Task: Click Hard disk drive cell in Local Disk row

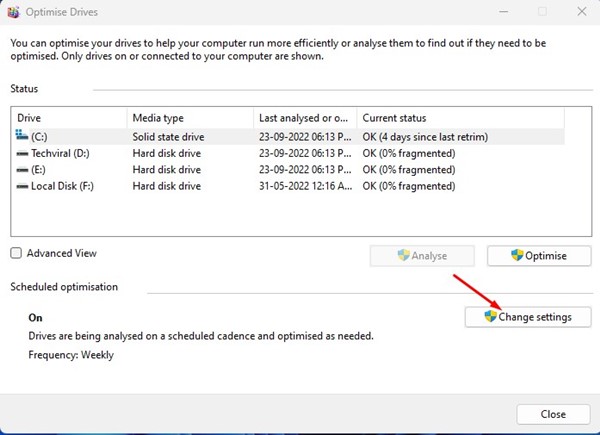Action: click(x=167, y=186)
